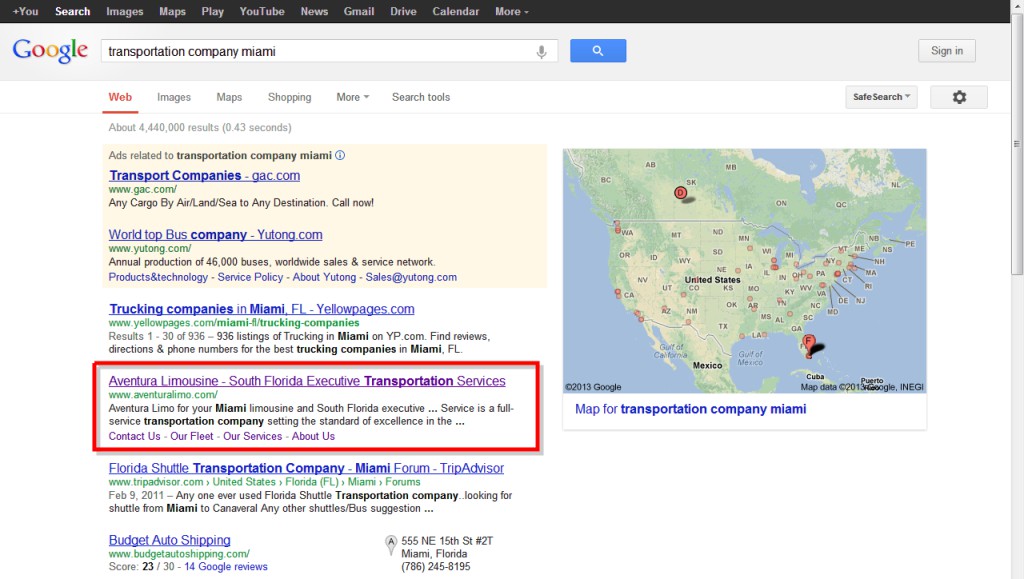Click the About 4,440,000 results text
This screenshot has height=579, width=1024.
click(x=200, y=127)
